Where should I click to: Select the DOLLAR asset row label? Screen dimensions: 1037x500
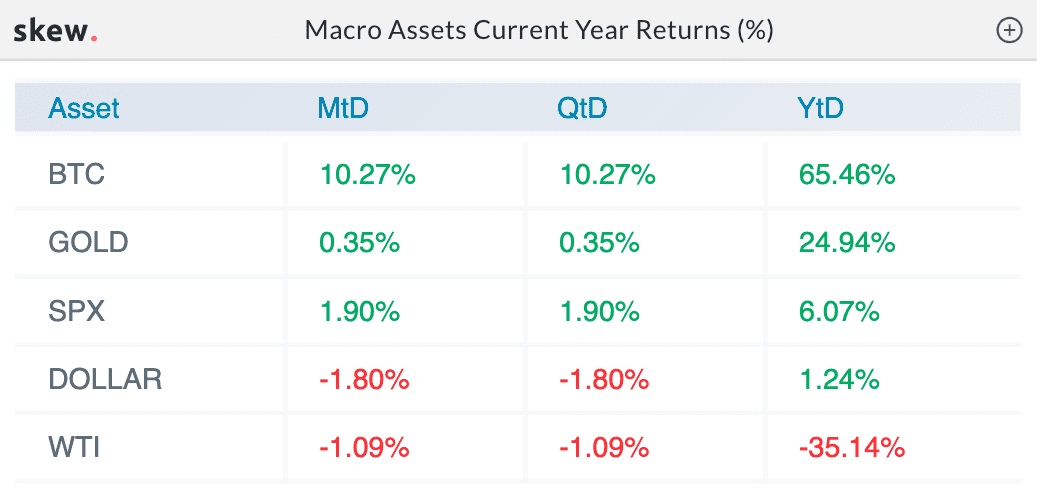point(105,380)
